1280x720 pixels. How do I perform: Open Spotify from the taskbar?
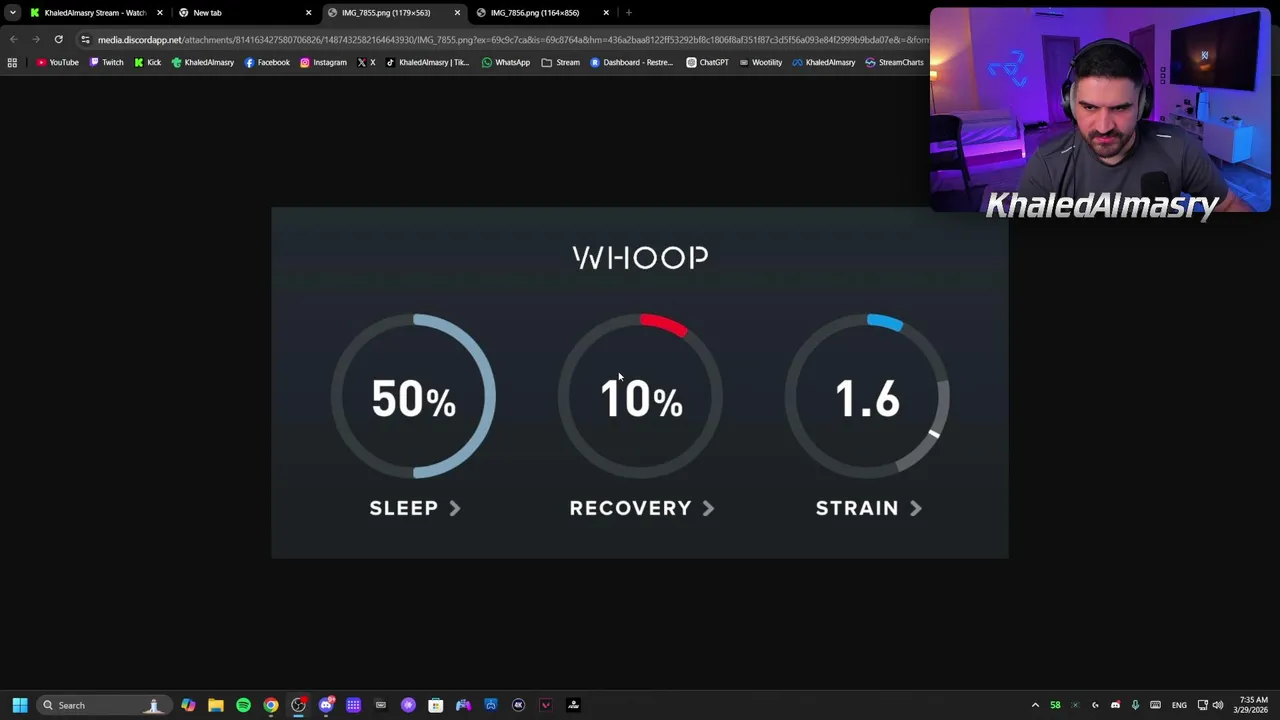pyautogui.click(x=243, y=705)
